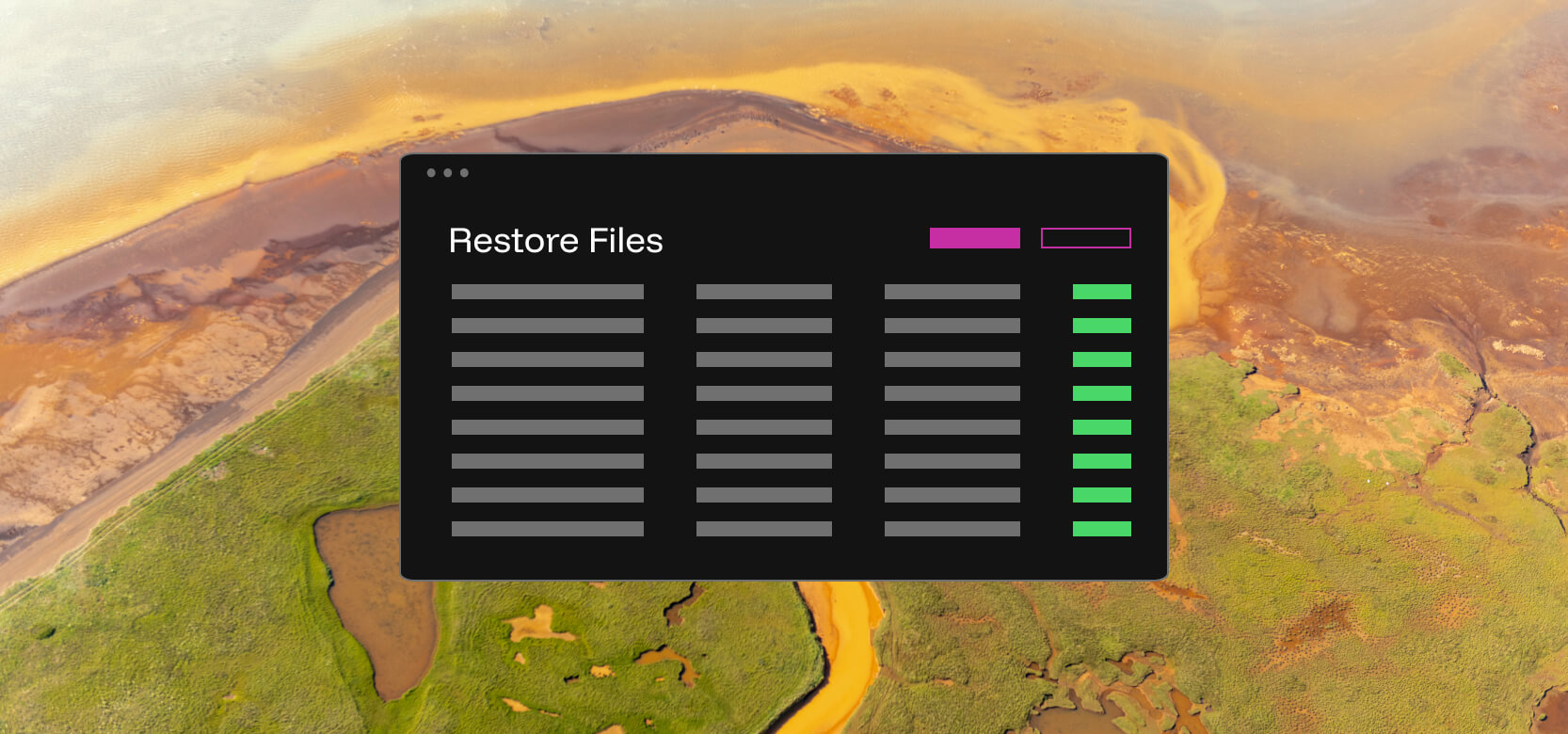1568x734 pixels.
Task: Click the outlined magenta button in header
Action: pyautogui.click(x=1085, y=238)
